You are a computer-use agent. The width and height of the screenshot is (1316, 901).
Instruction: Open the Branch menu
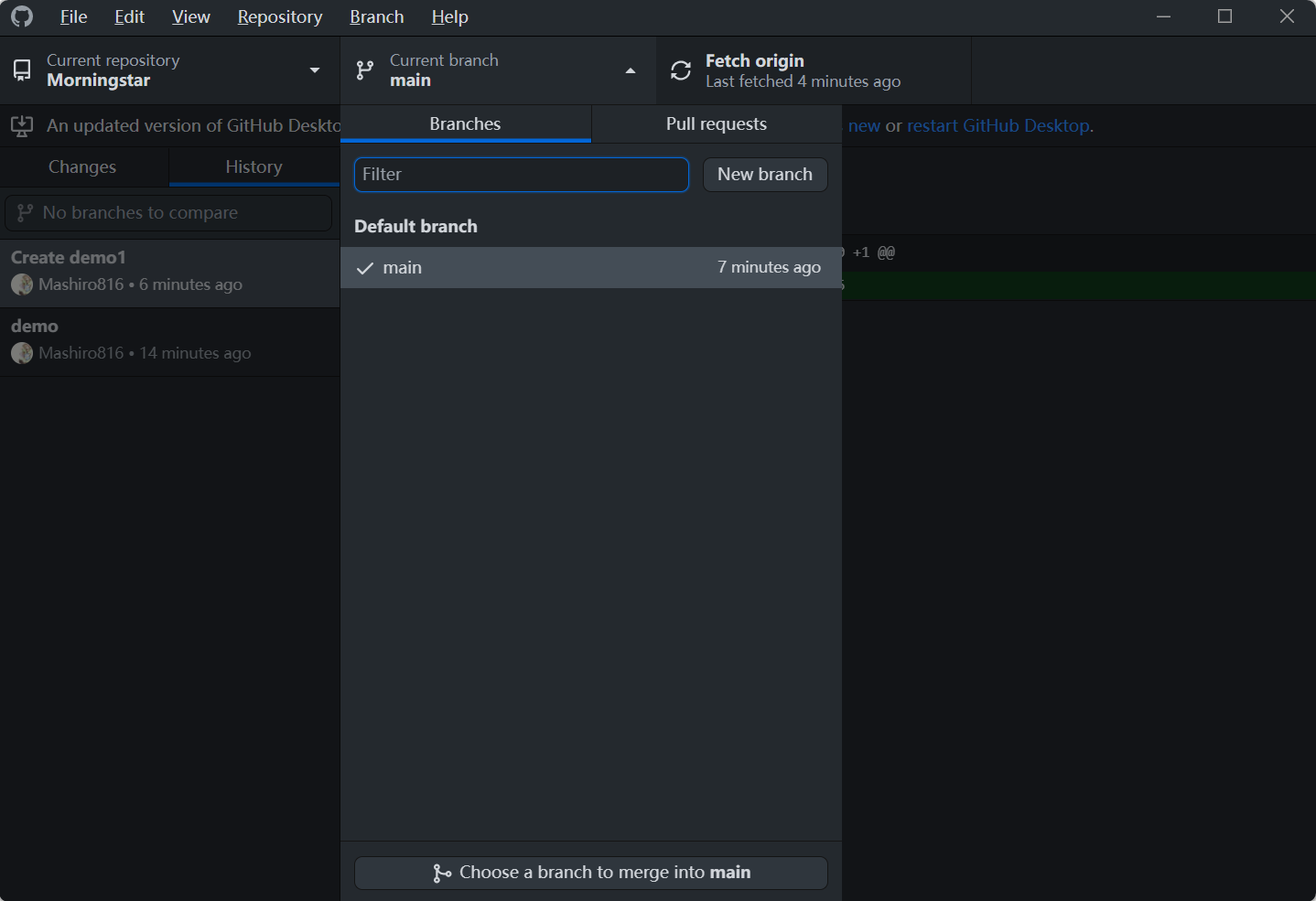[x=376, y=16]
